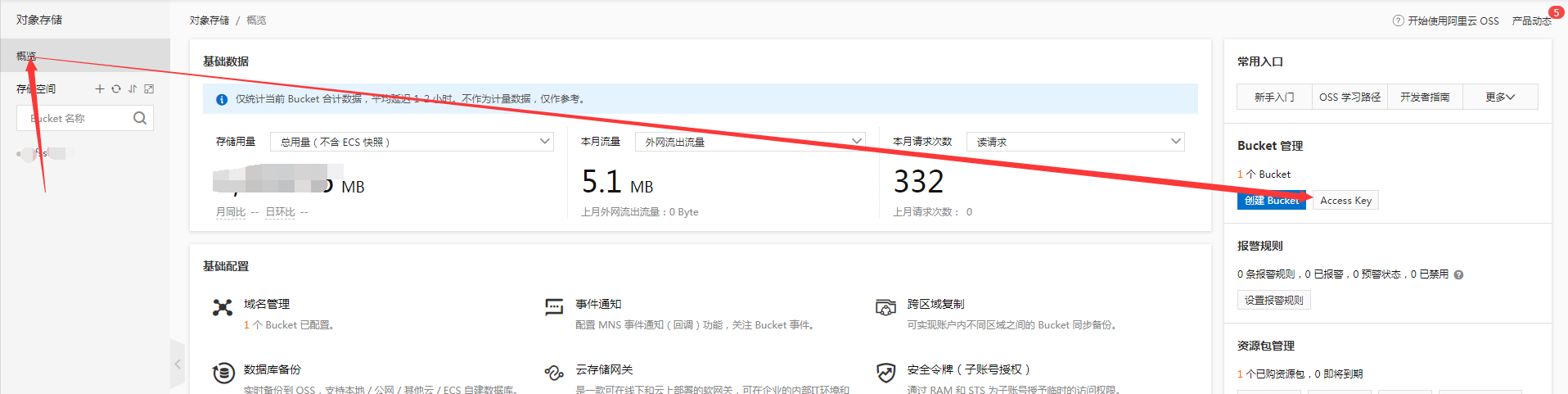The width and height of the screenshot is (1568, 394).
Task: Collapse the sidebar with left arrow handle
Action: tap(178, 365)
